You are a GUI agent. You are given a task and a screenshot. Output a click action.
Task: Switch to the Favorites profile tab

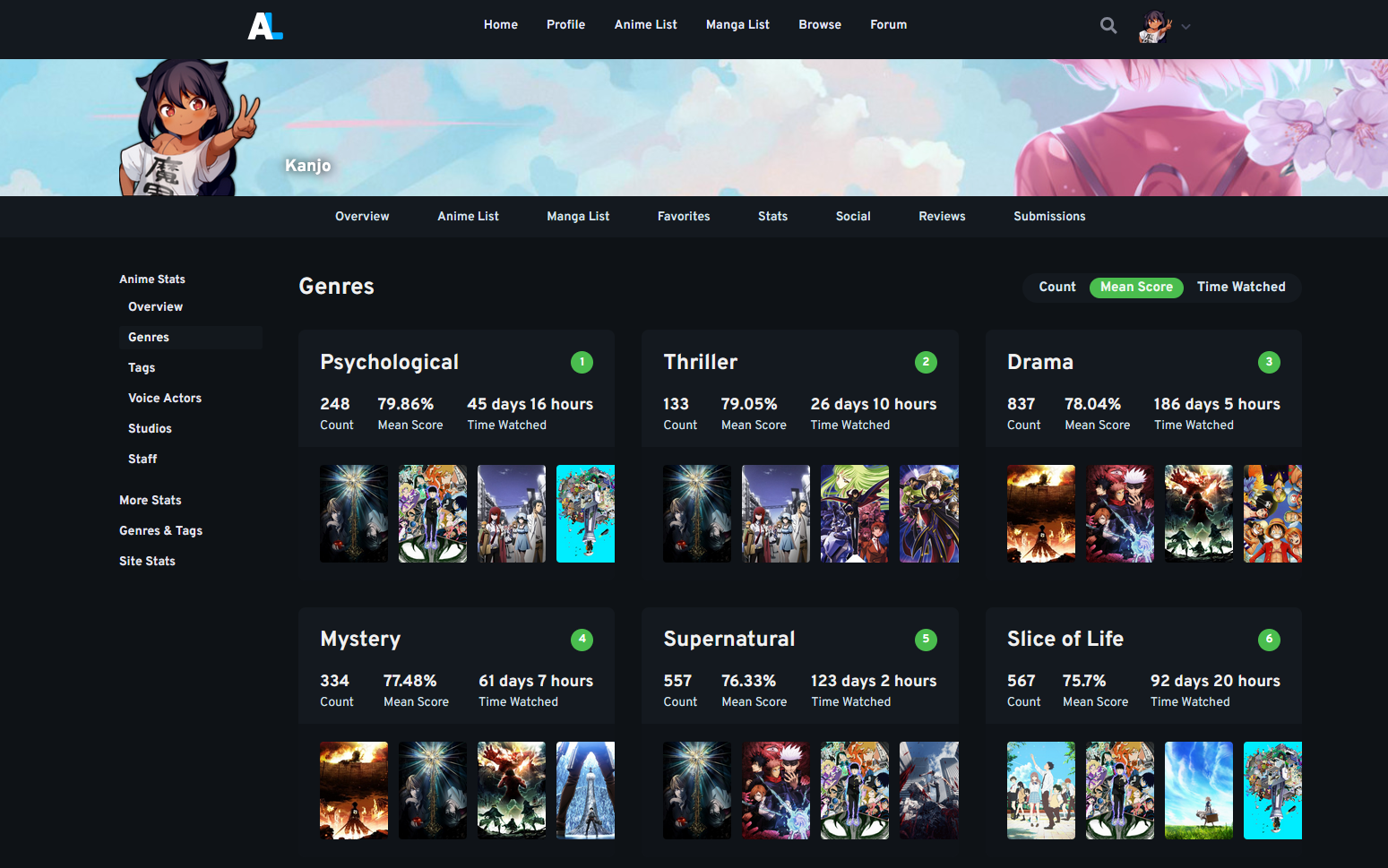coord(683,217)
